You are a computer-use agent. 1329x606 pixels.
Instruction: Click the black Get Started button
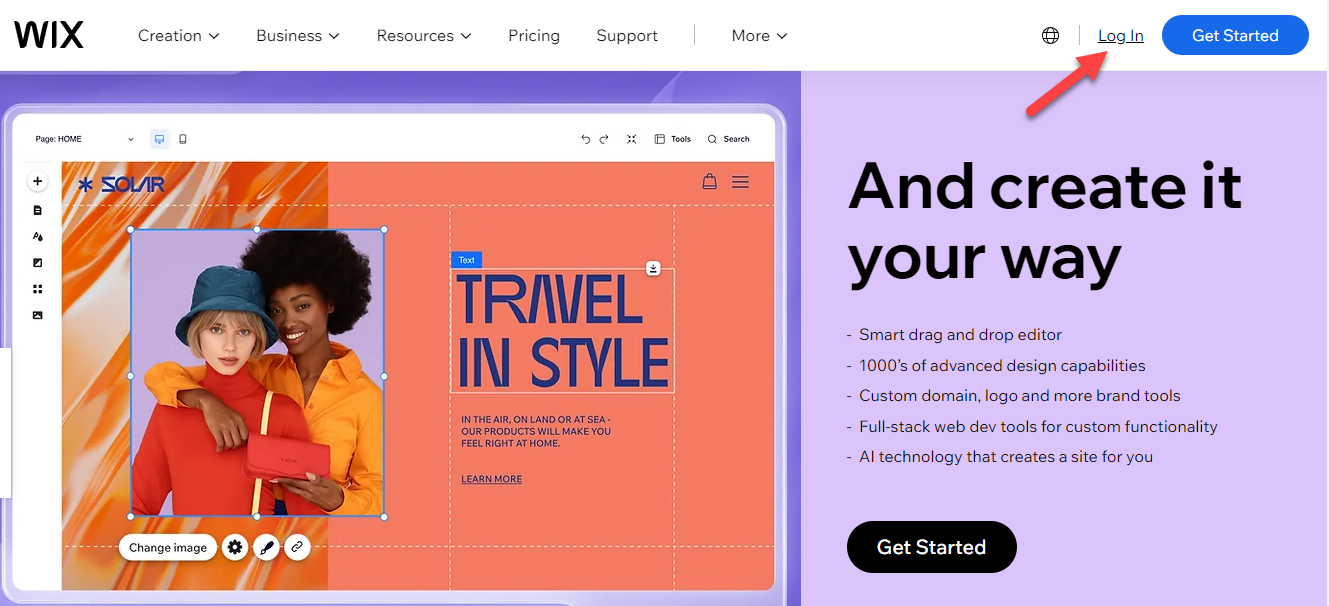(x=932, y=547)
